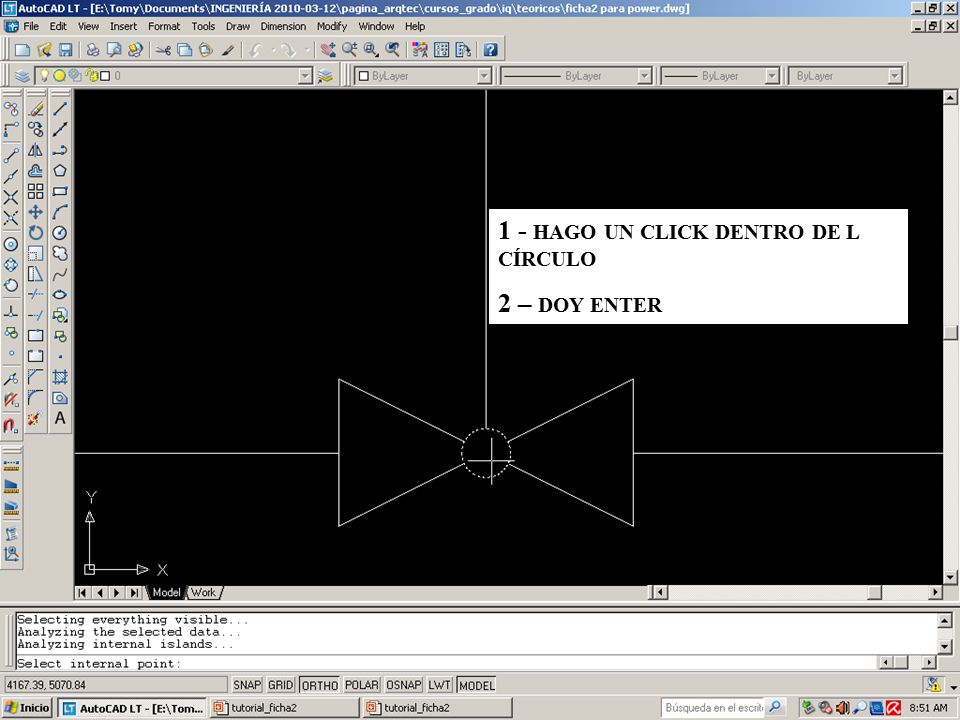Open the color control ByLayer dropdown

tap(484, 76)
